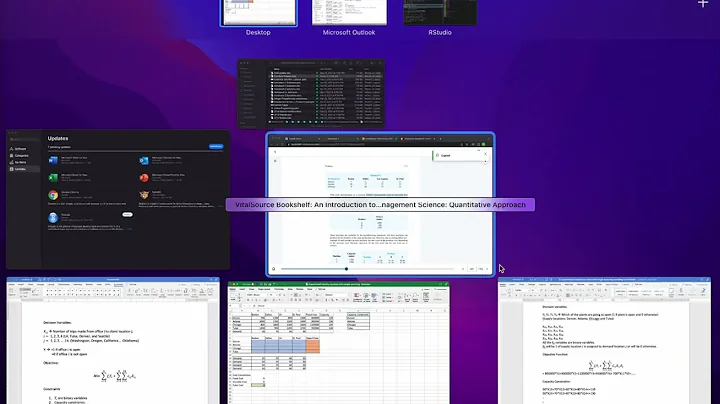This screenshot has height=404, width=720.
Task: Click the blue round app icon in Updates
Action: point(53,218)
